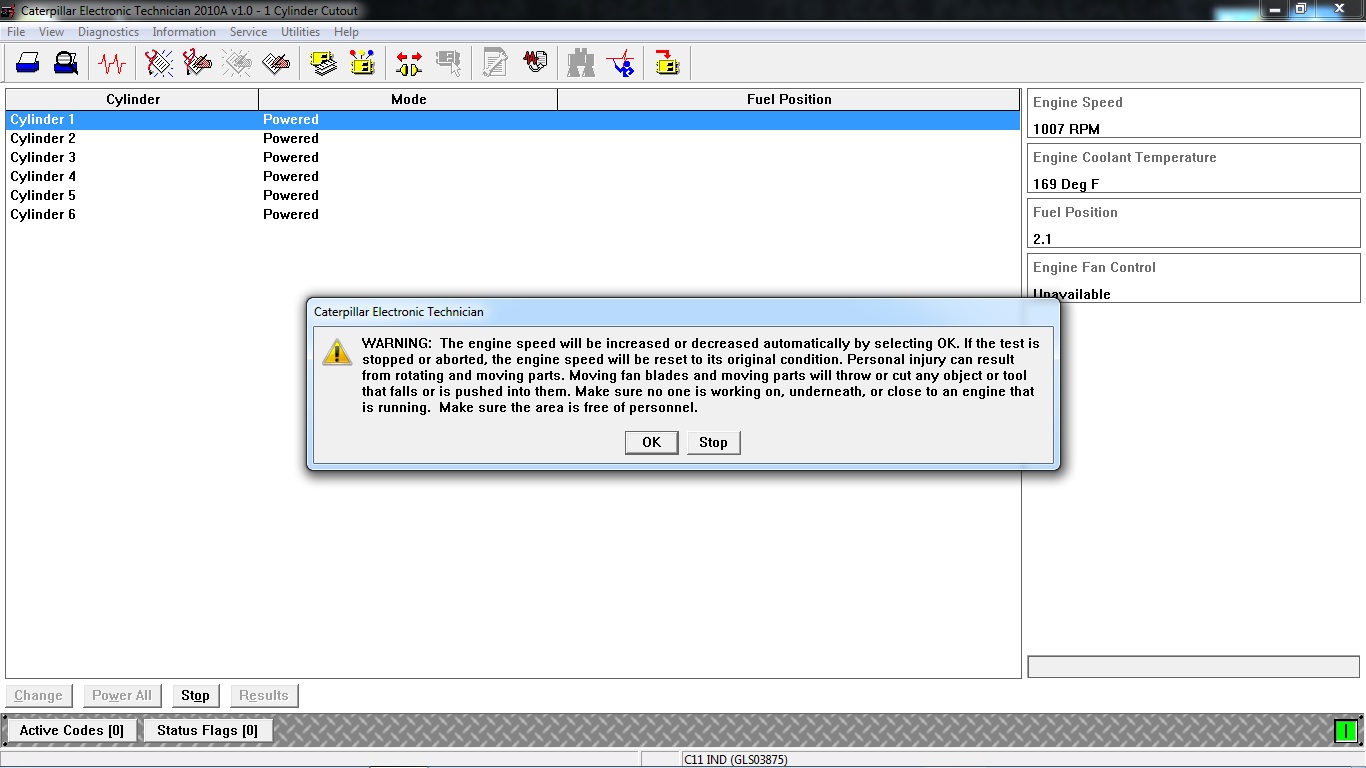Screen dimensions: 1366x768
Task: Click the Connect/Disconnect red arrows icon
Action: tap(409, 63)
